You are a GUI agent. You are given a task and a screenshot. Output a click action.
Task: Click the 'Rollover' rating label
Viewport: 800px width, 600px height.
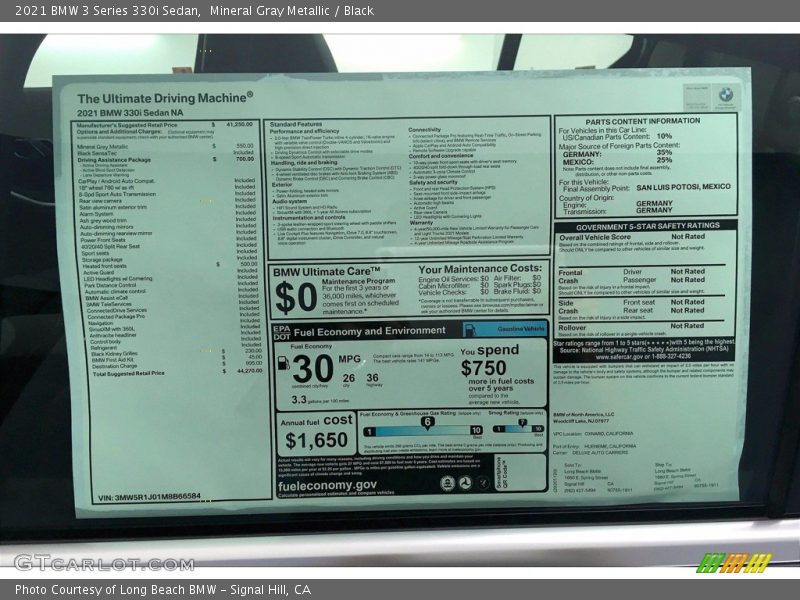pos(572,328)
